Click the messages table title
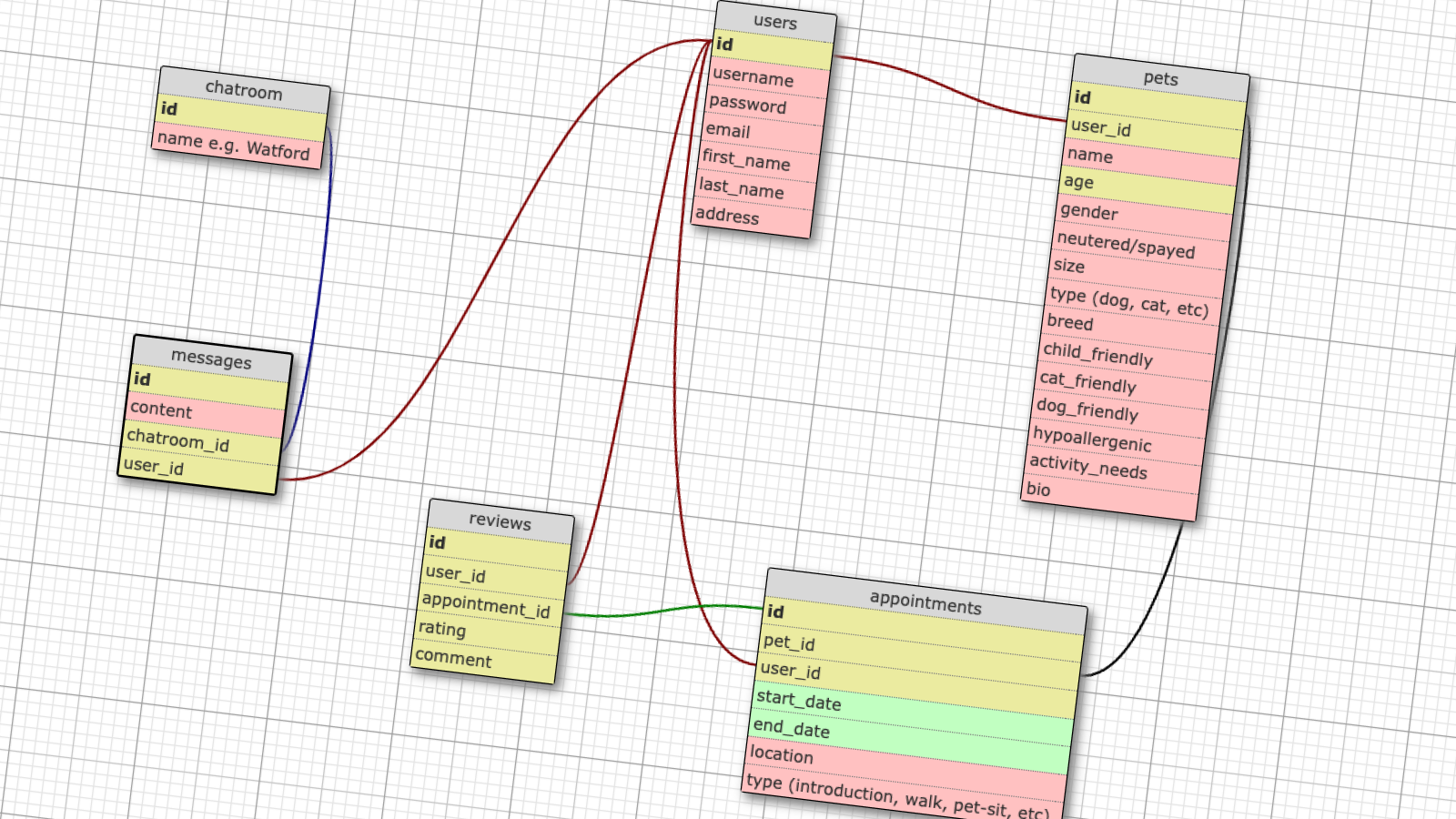1456x819 pixels. click(211, 362)
